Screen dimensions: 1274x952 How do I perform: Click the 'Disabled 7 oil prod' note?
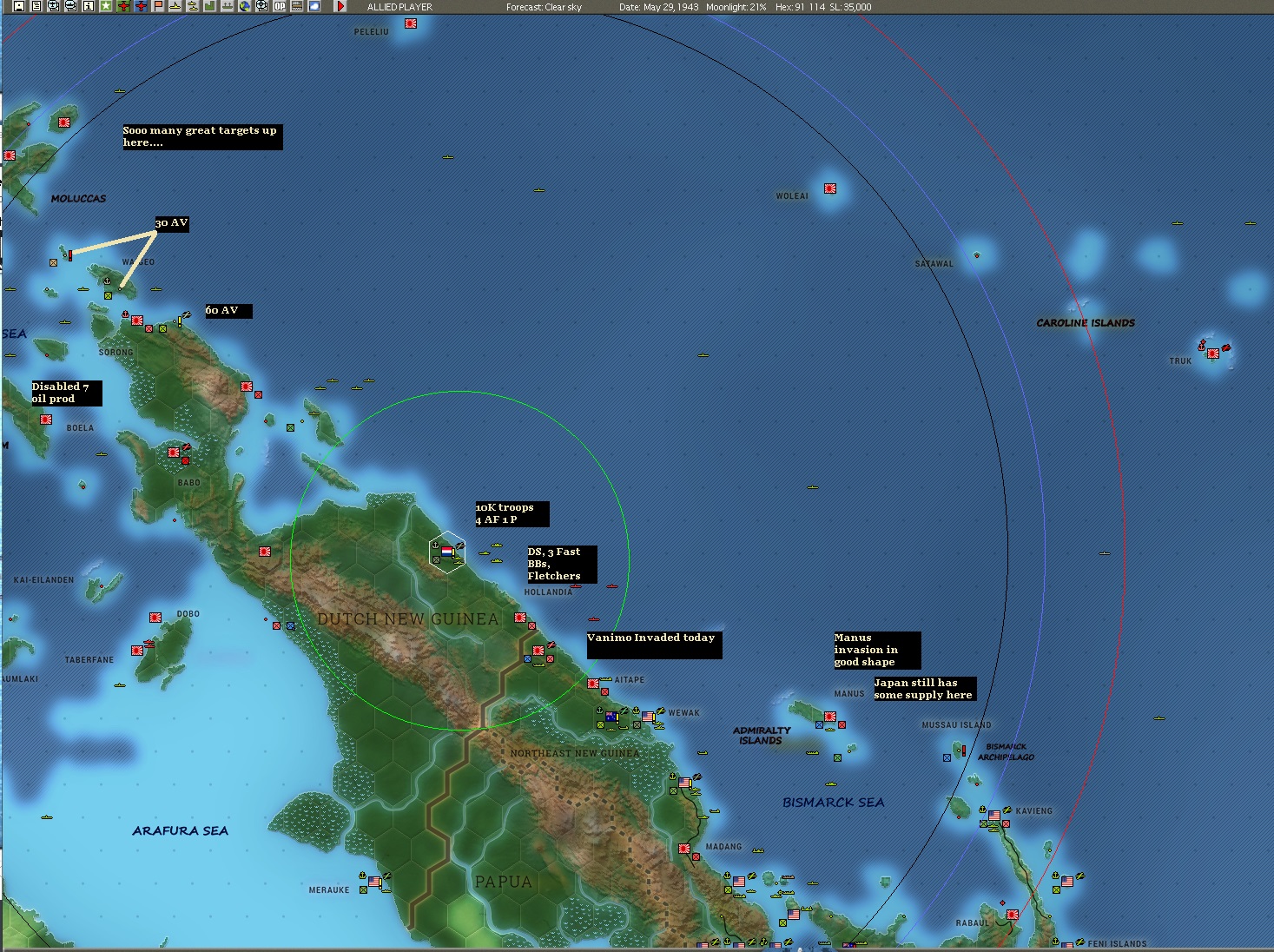(x=67, y=393)
